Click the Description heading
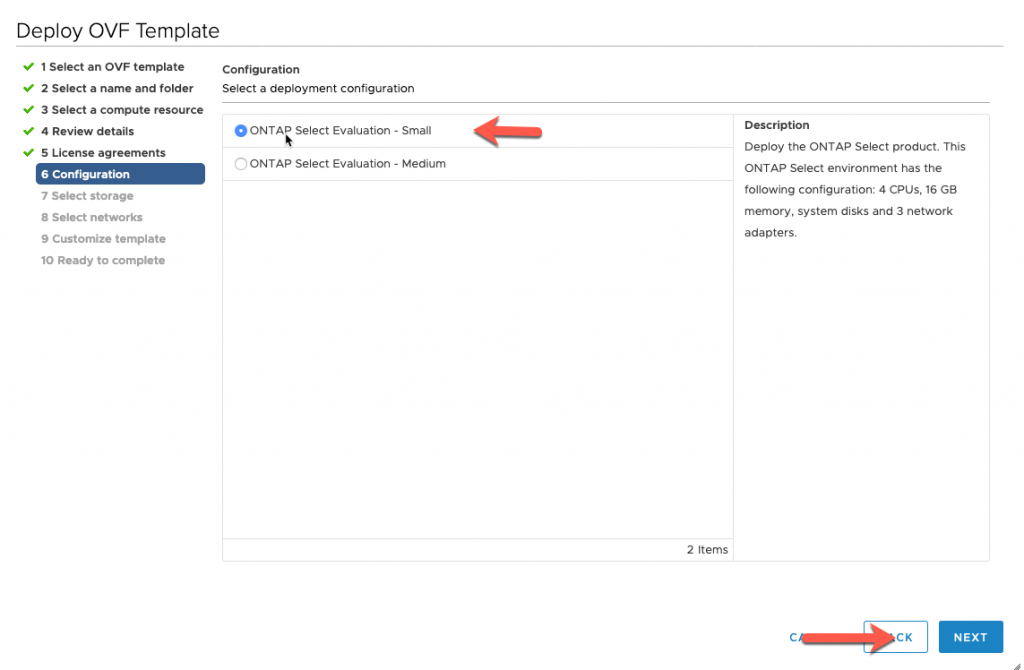The image size is (1024, 670). [776, 125]
